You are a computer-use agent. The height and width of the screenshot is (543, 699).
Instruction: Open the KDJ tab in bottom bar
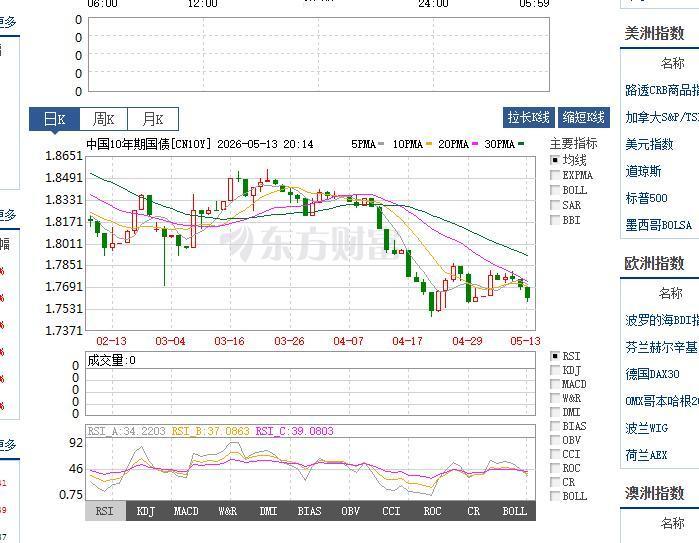tap(146, 511)
